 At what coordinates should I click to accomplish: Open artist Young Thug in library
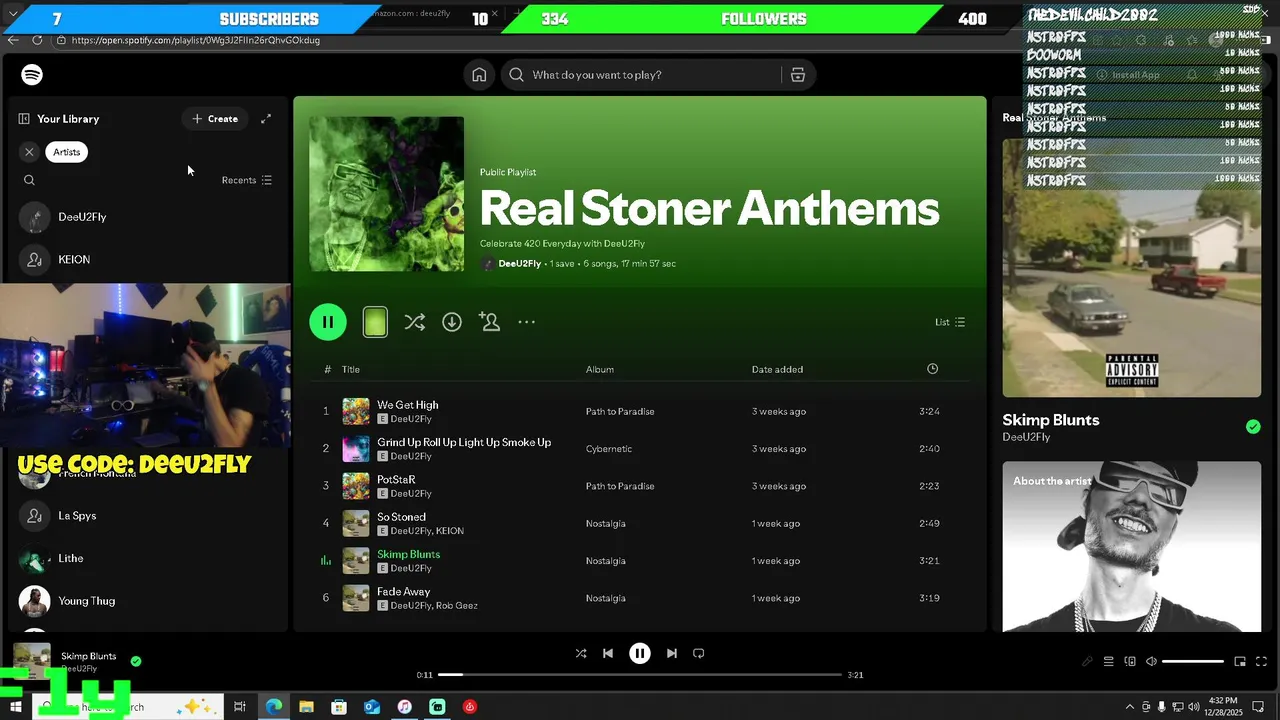(150, 601)
